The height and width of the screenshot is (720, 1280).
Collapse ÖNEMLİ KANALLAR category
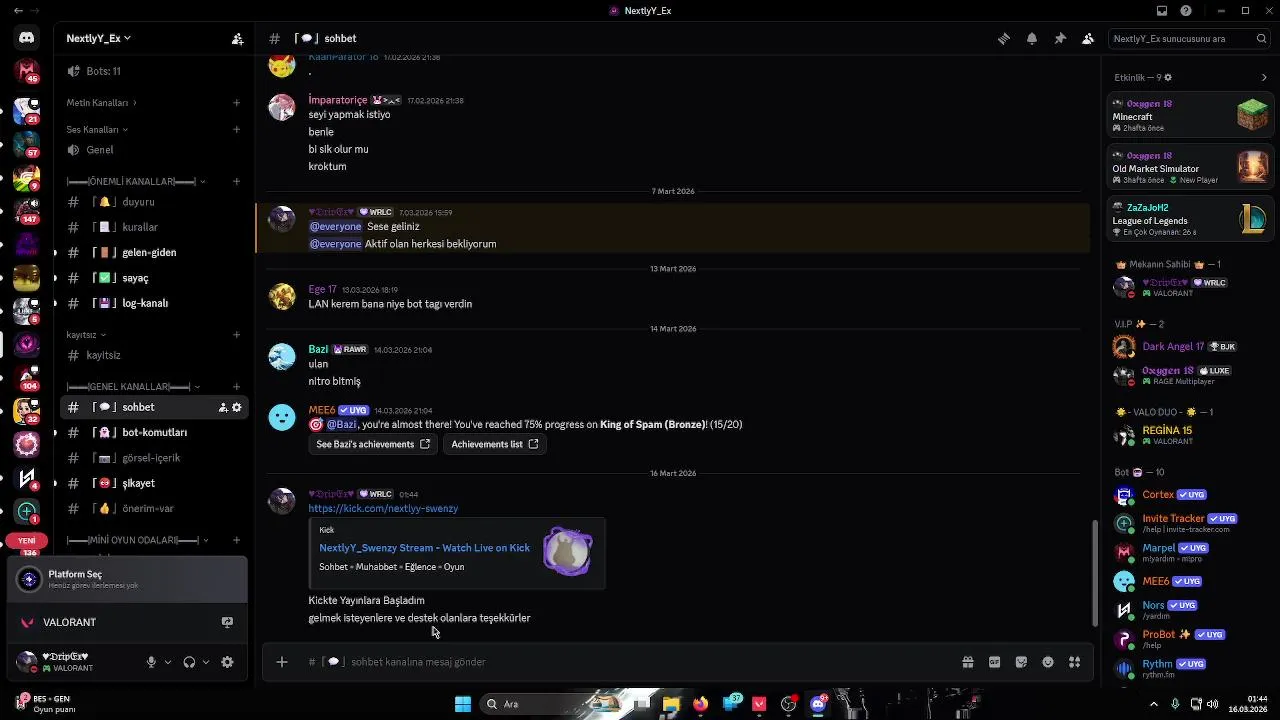(136, 181)
